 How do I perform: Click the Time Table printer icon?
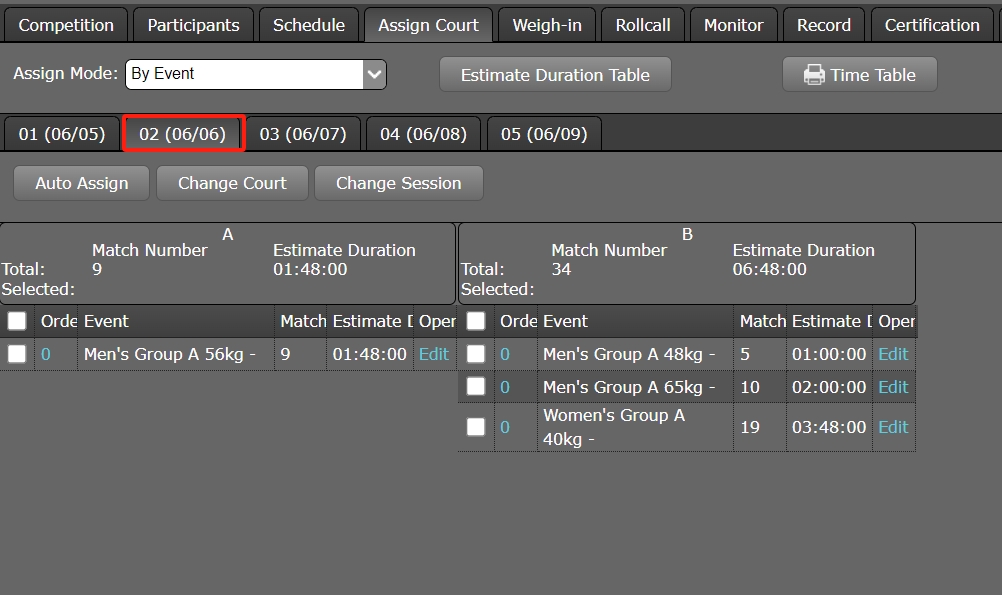click(x=814, y=75)
